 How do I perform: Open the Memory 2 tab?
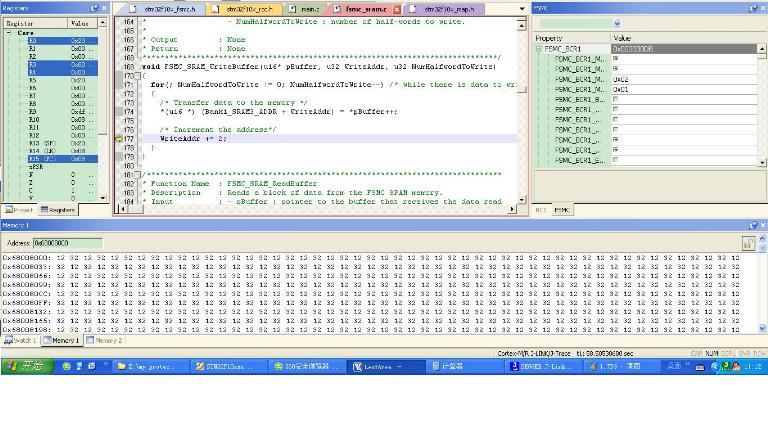(x=104, y=340)
